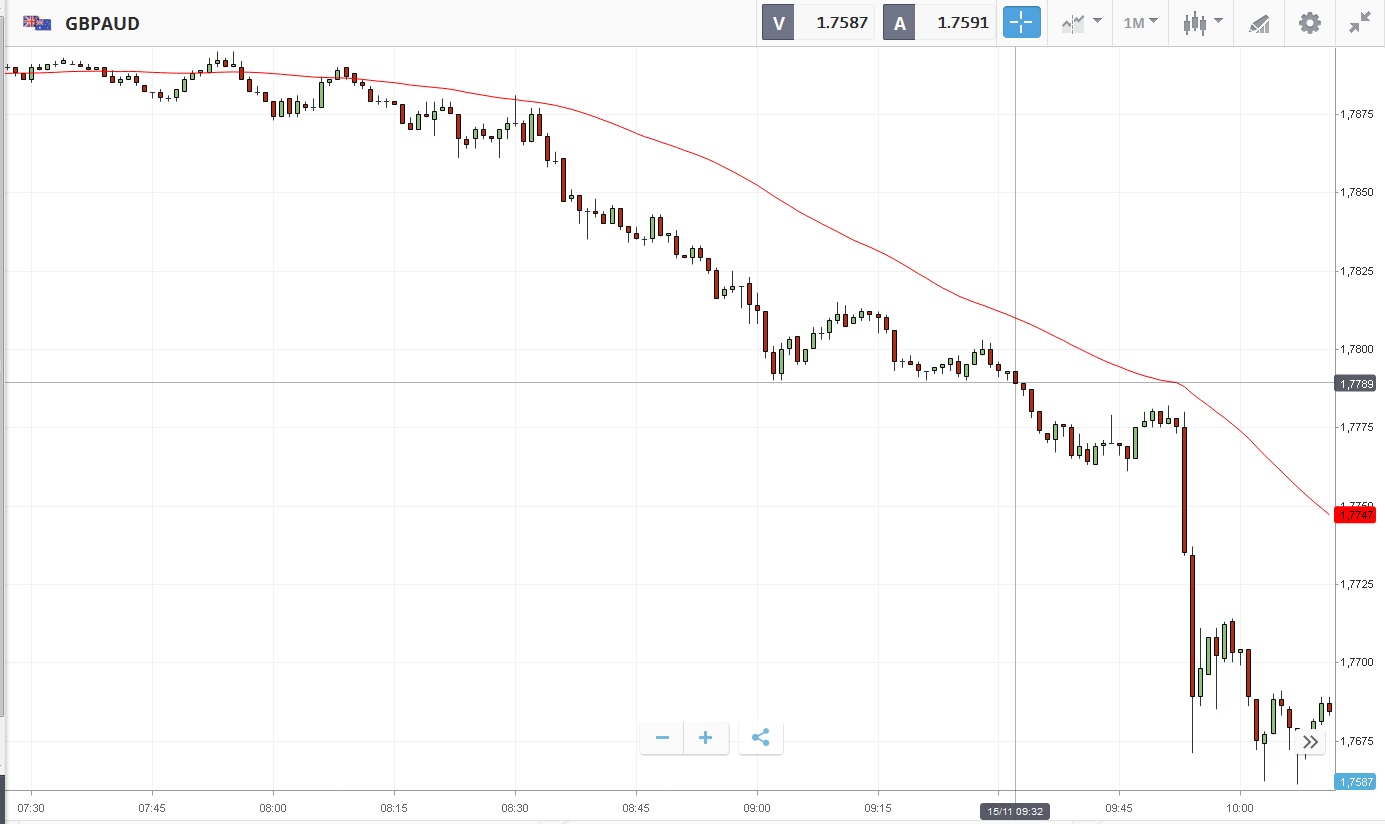Click the red moving average price label

tap(1355, 515)
